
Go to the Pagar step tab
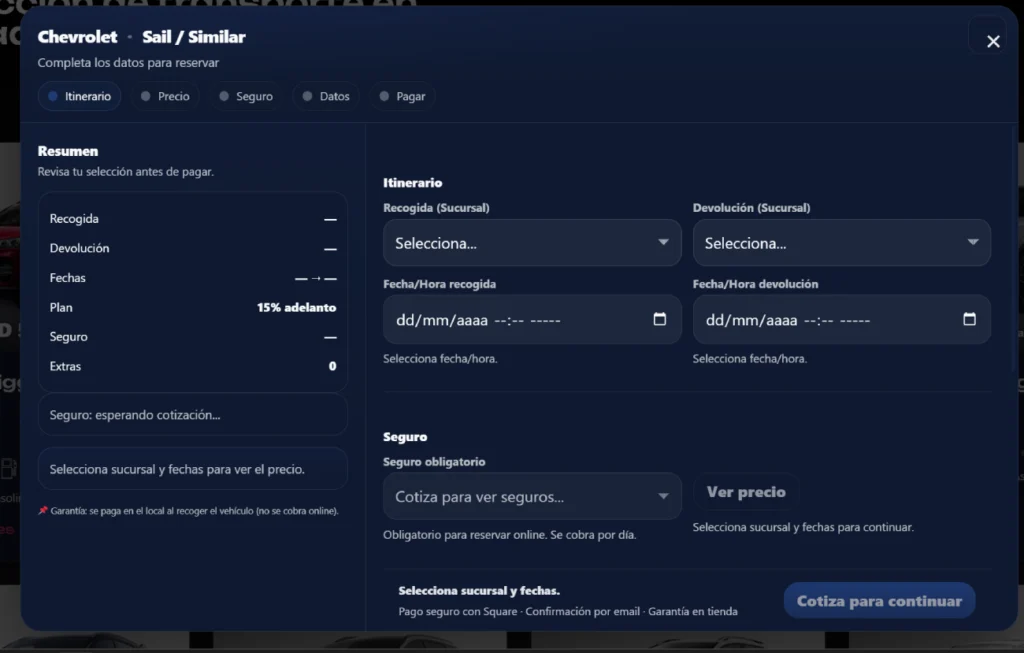point(403,97)
